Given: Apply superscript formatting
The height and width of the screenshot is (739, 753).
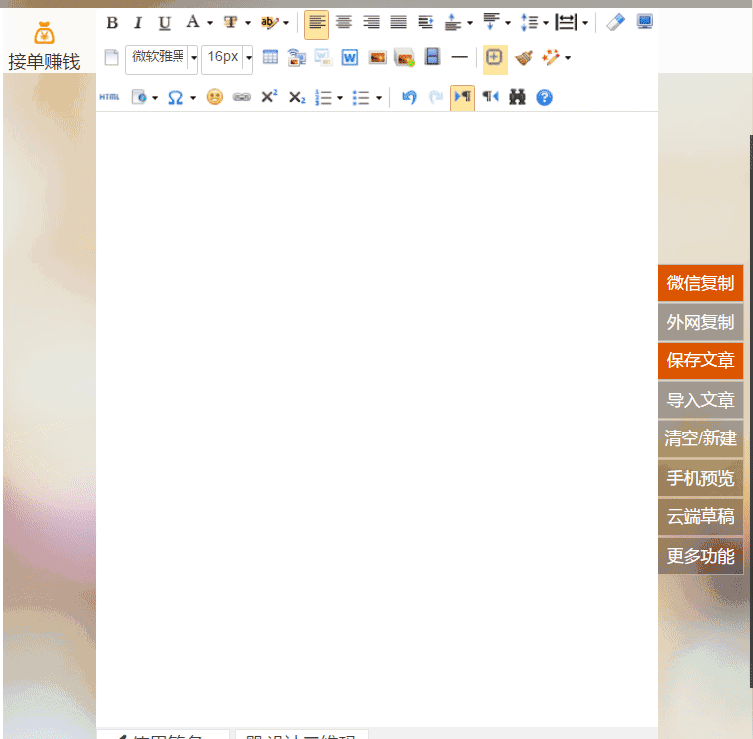Looking at the screenshot, I should coord(269,97).
